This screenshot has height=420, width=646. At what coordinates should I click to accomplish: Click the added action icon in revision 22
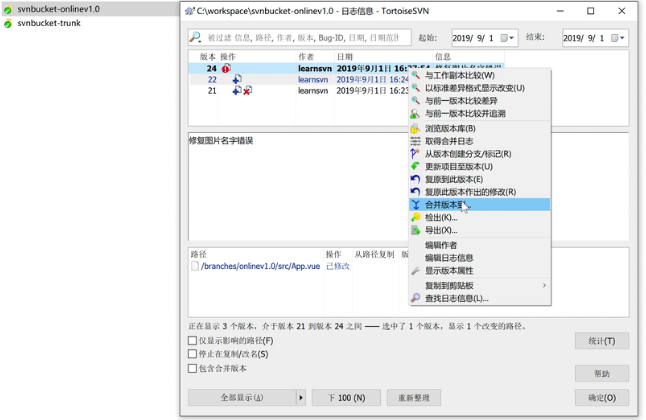pos(237,79)
